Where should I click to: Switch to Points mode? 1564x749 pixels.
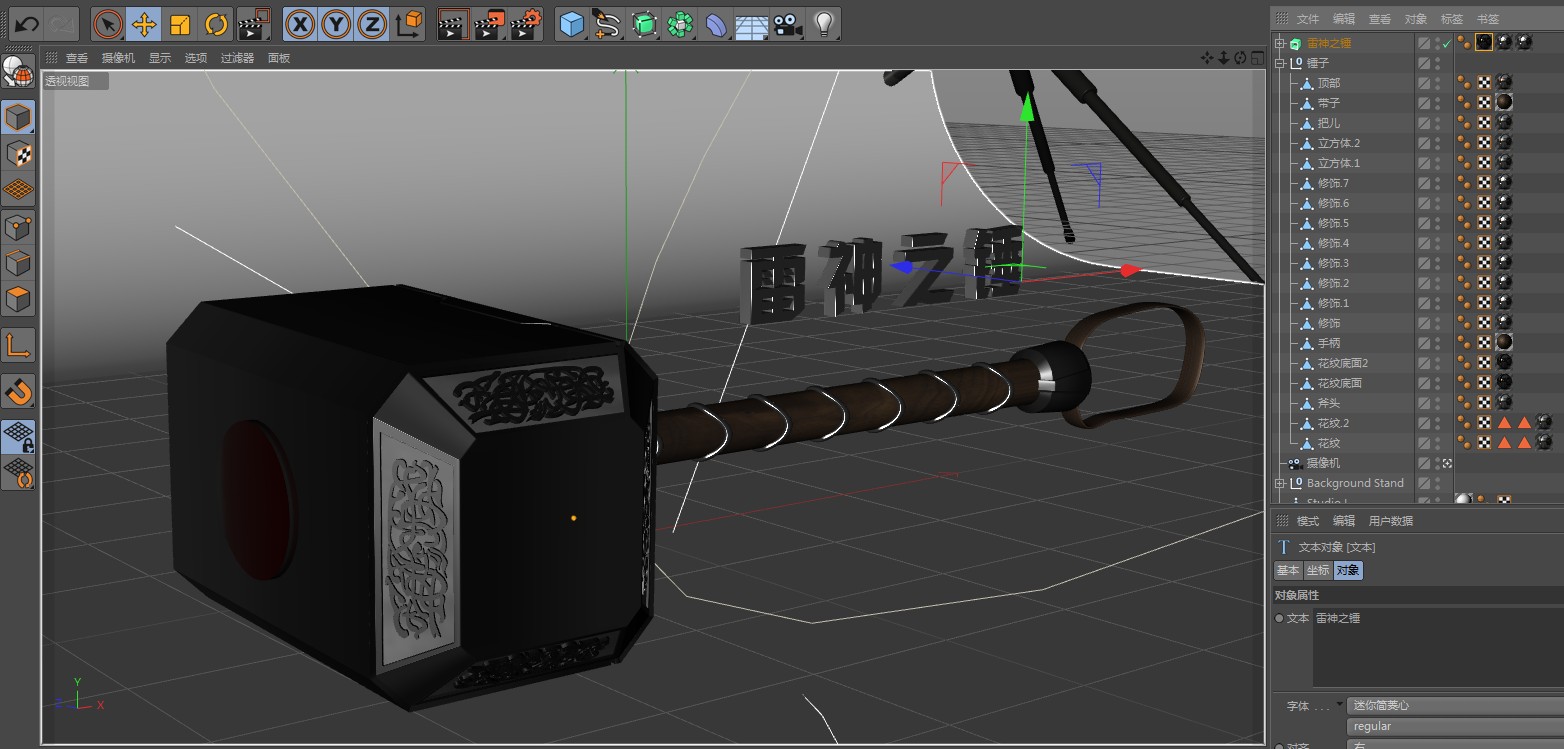[x=18, y=227]
